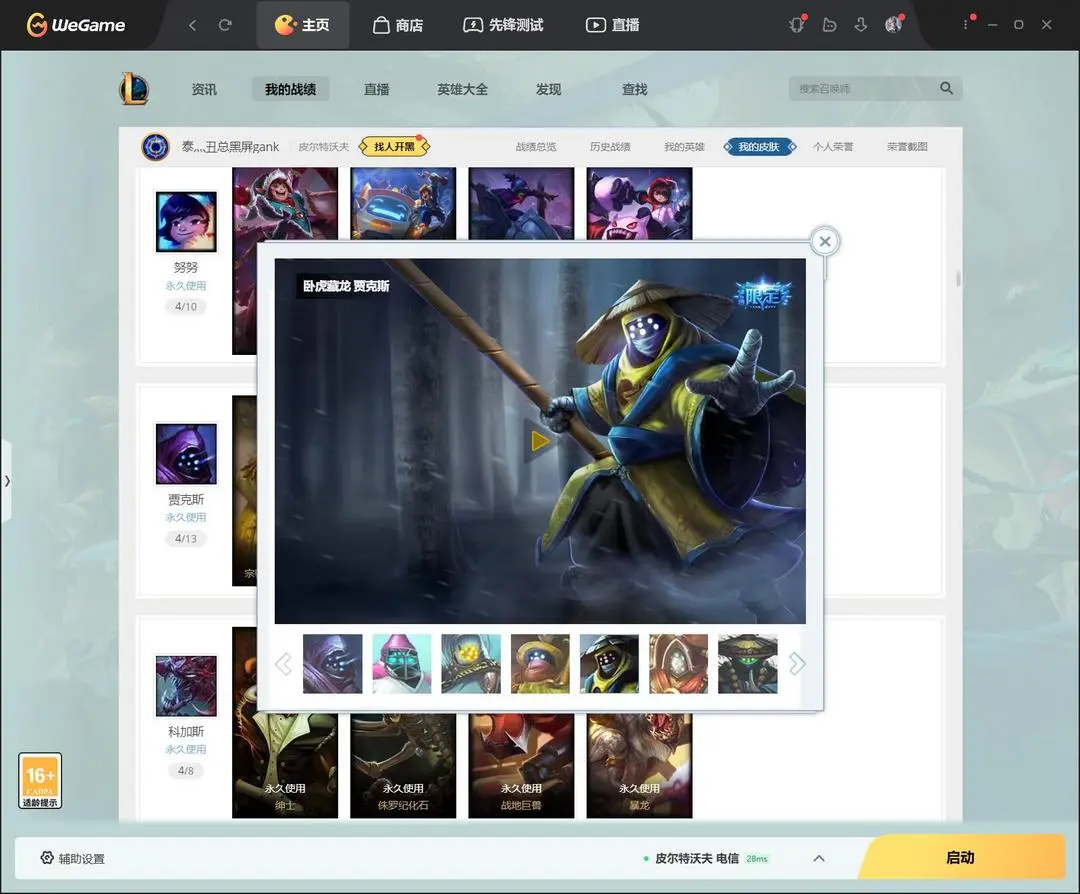Click the League of Legends logo icon
The height and width of the screenshot is (894, 1080).
134,88
